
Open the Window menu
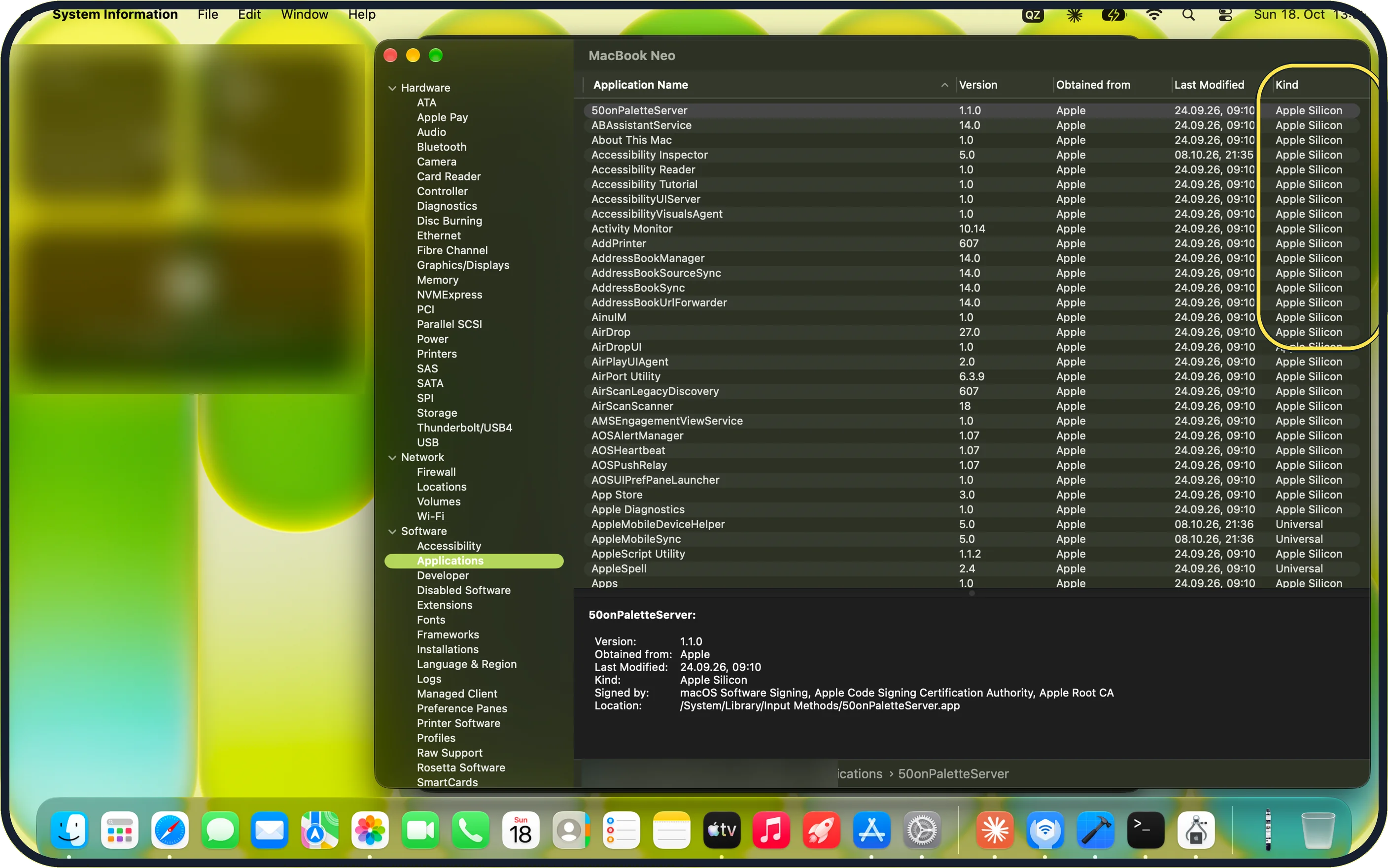[304, 14]
